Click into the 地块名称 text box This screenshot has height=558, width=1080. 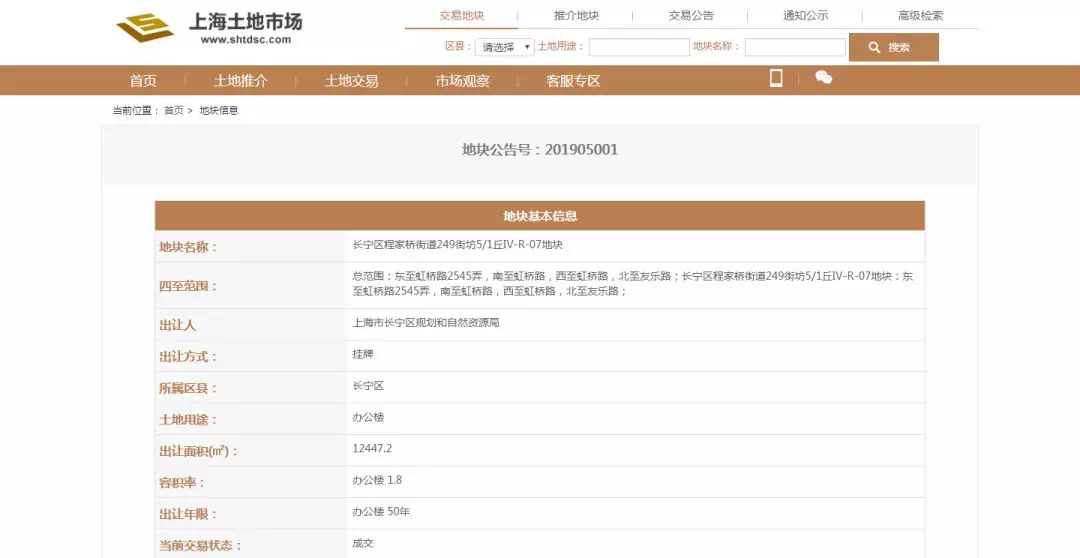tap(795, 47)
